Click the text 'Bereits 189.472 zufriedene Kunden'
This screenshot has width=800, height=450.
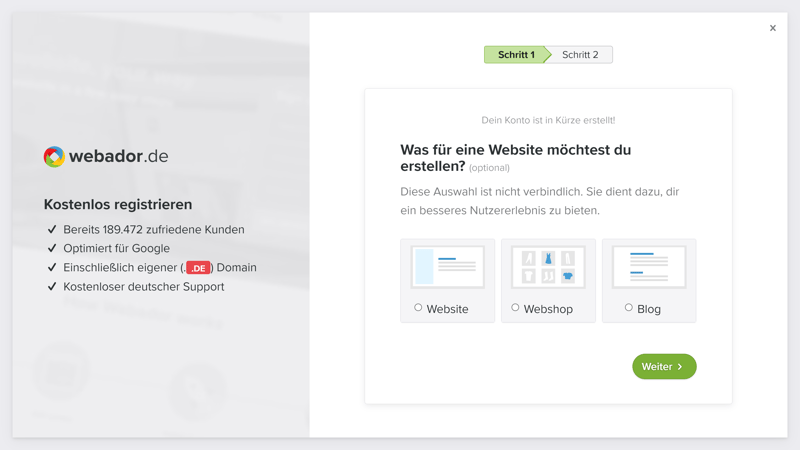154,230
